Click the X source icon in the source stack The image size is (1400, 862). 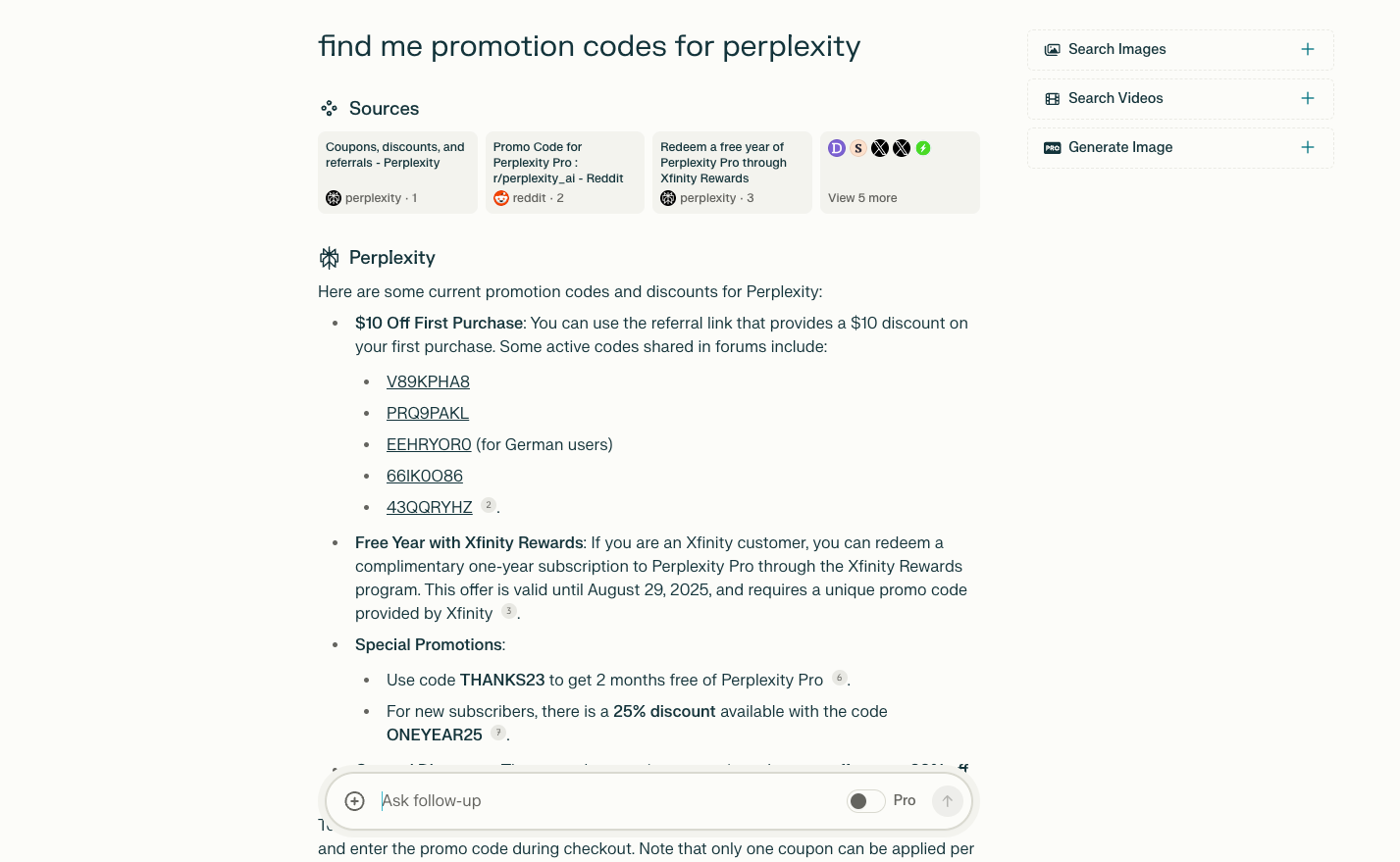(880, 148)
